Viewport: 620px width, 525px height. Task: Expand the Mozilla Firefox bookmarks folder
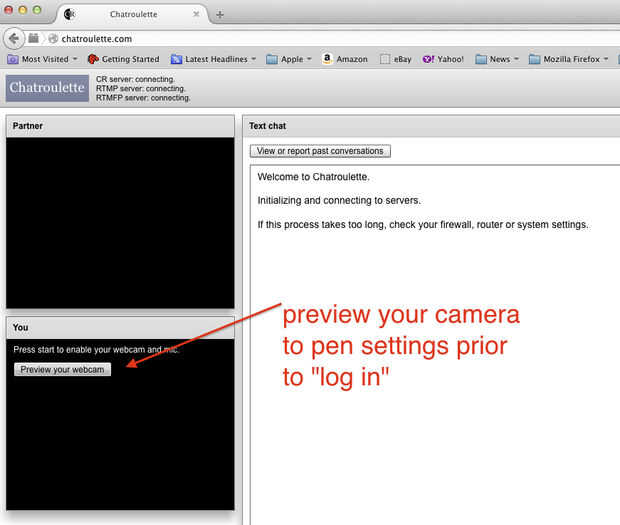pos(569,59)
